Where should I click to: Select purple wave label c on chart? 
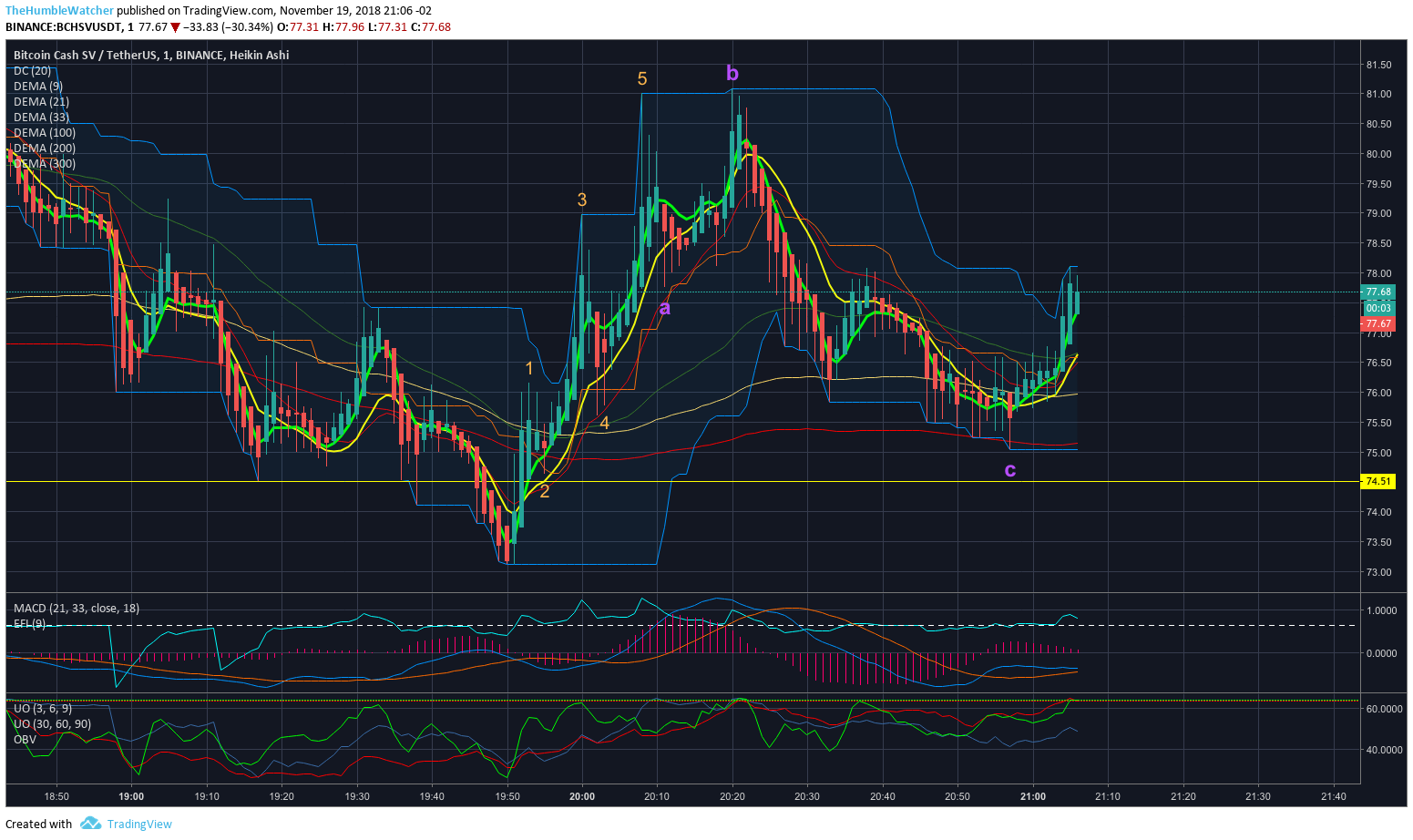(x=1010, y=470)
